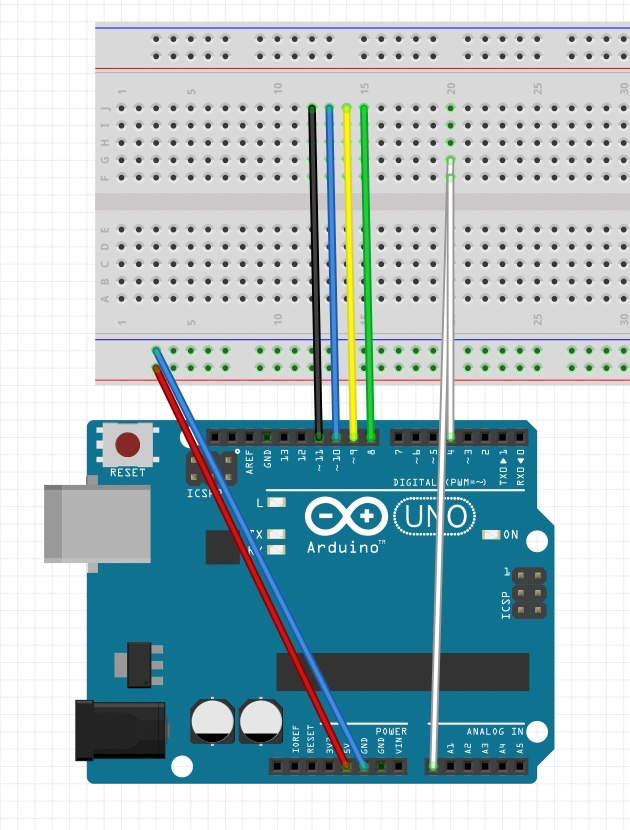Click the 3V3 power pin socket
Screen dimensions: 630x830
coord(329,766)
